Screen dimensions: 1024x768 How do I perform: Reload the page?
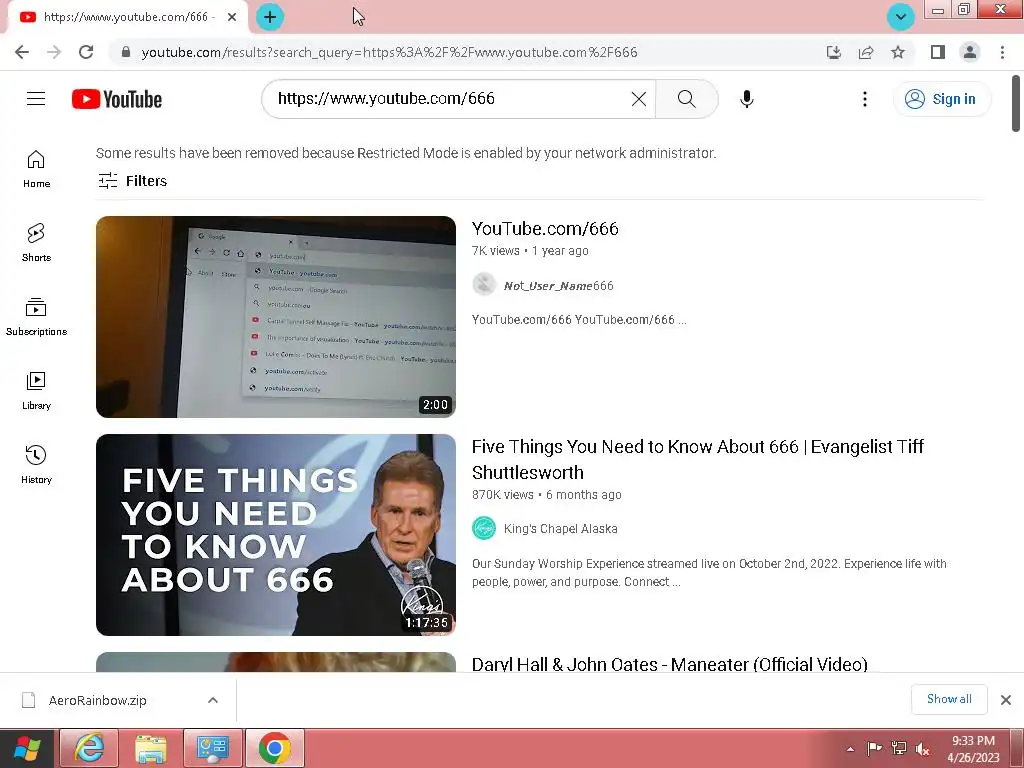click(86, 52)
